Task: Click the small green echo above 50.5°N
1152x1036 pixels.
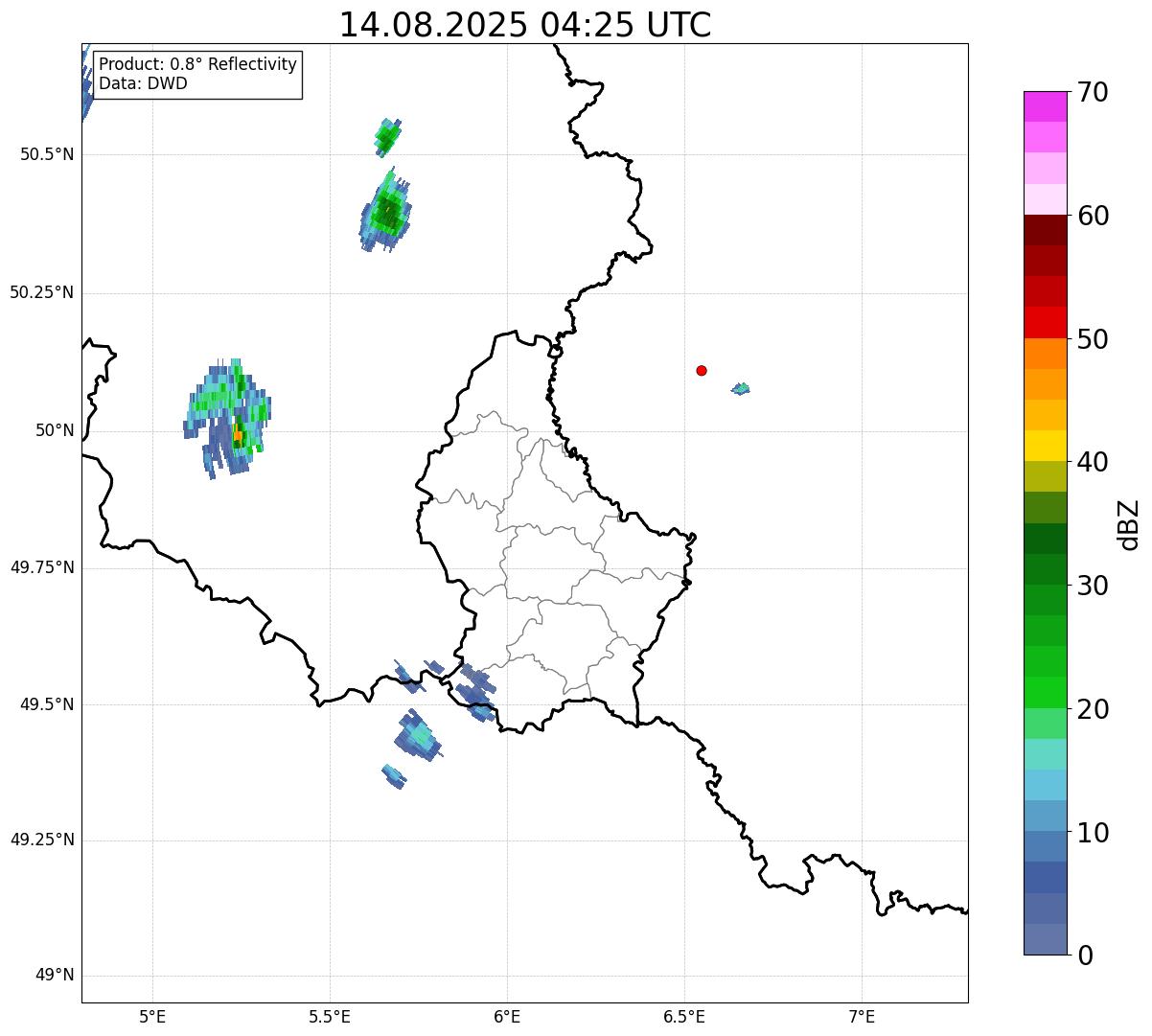Action: pos(387,138)
